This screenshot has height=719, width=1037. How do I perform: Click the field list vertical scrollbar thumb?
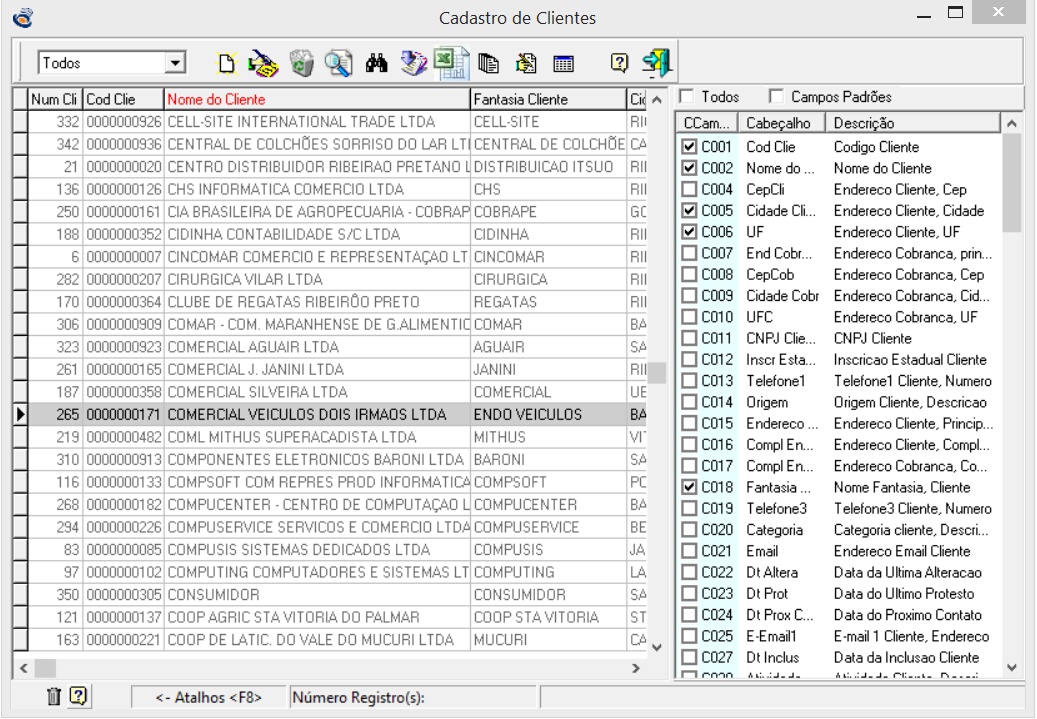pyautogui.click(x=1011, y=183)
